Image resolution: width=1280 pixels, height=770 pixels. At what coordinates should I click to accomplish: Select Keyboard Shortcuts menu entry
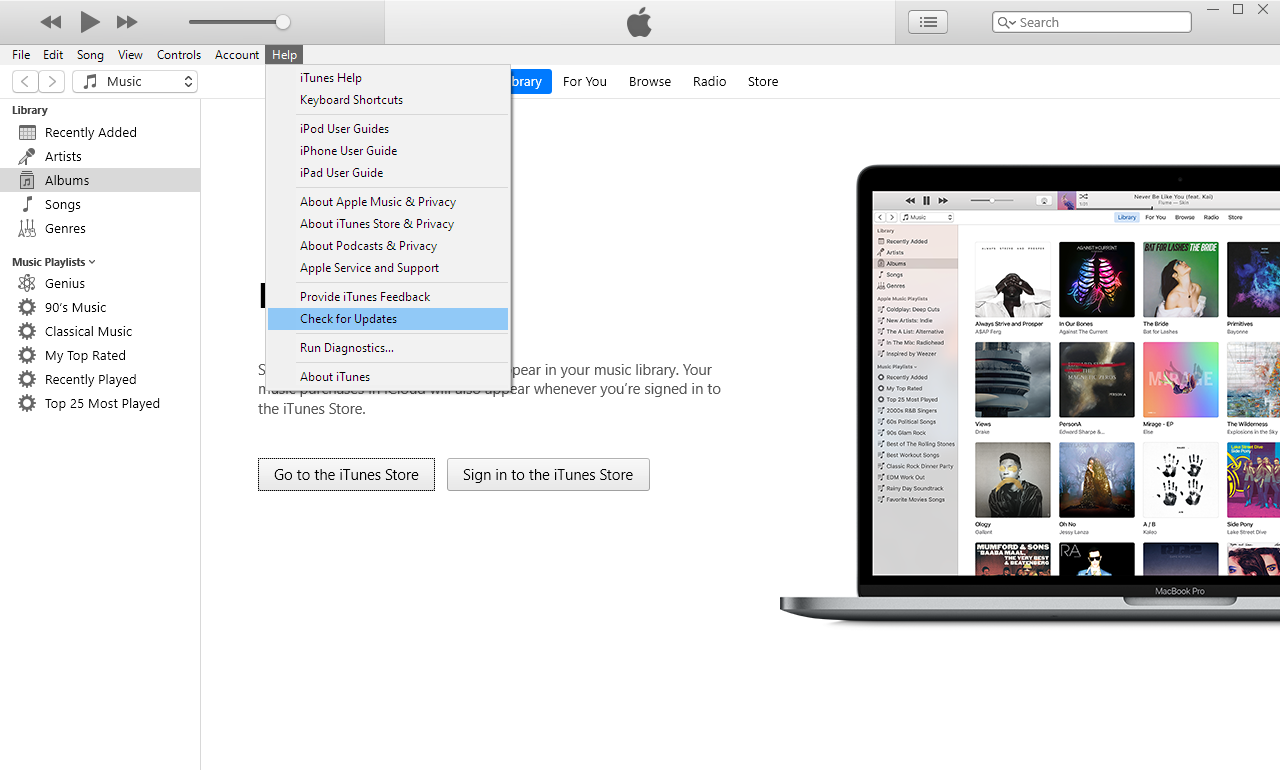(388, 100)
